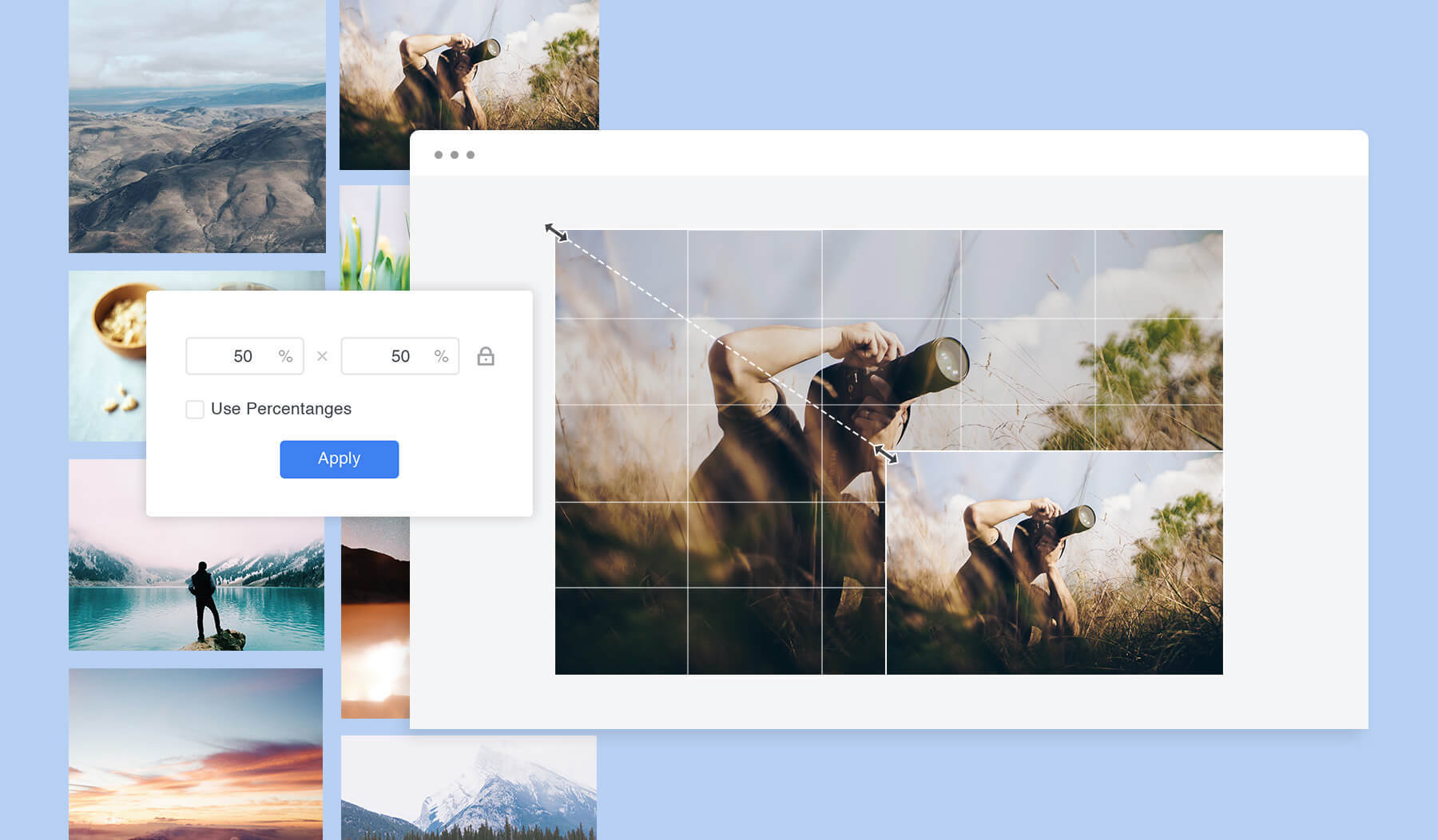Click the width value field showing 50
Viewport: 1438px width, 840px height.
244,356
